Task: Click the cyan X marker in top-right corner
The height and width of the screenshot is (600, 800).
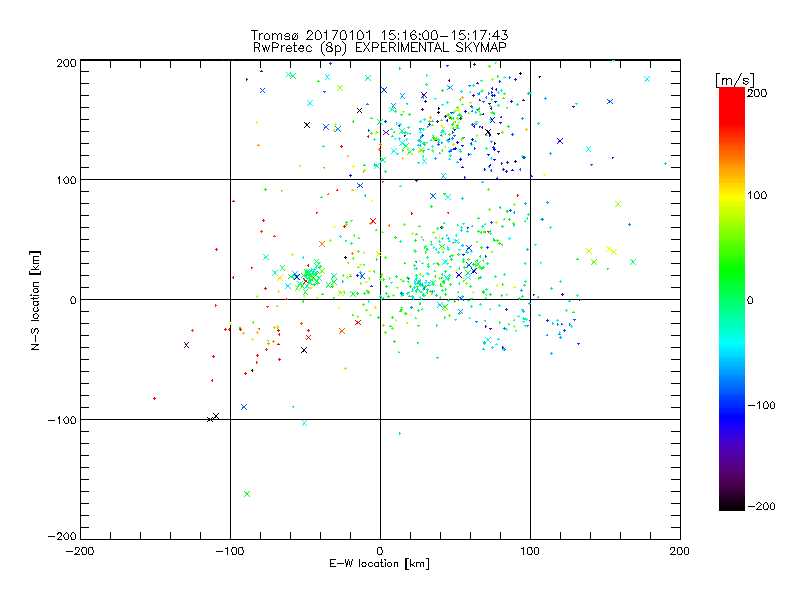Action: pos(647,79)
